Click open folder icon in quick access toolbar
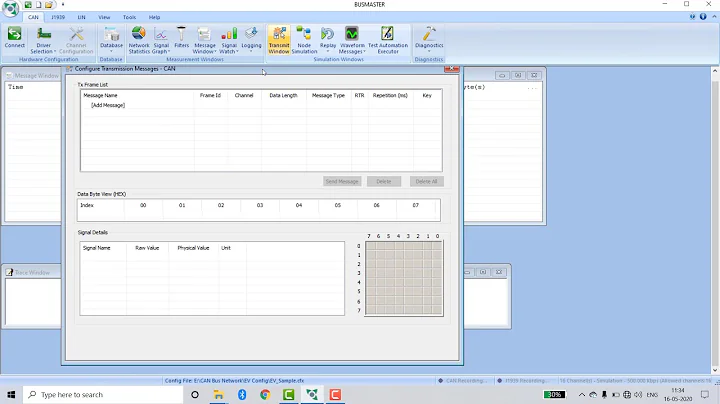The width and height of the screenshot is (720, 404). pyautogui.click(x=49, y=5)
